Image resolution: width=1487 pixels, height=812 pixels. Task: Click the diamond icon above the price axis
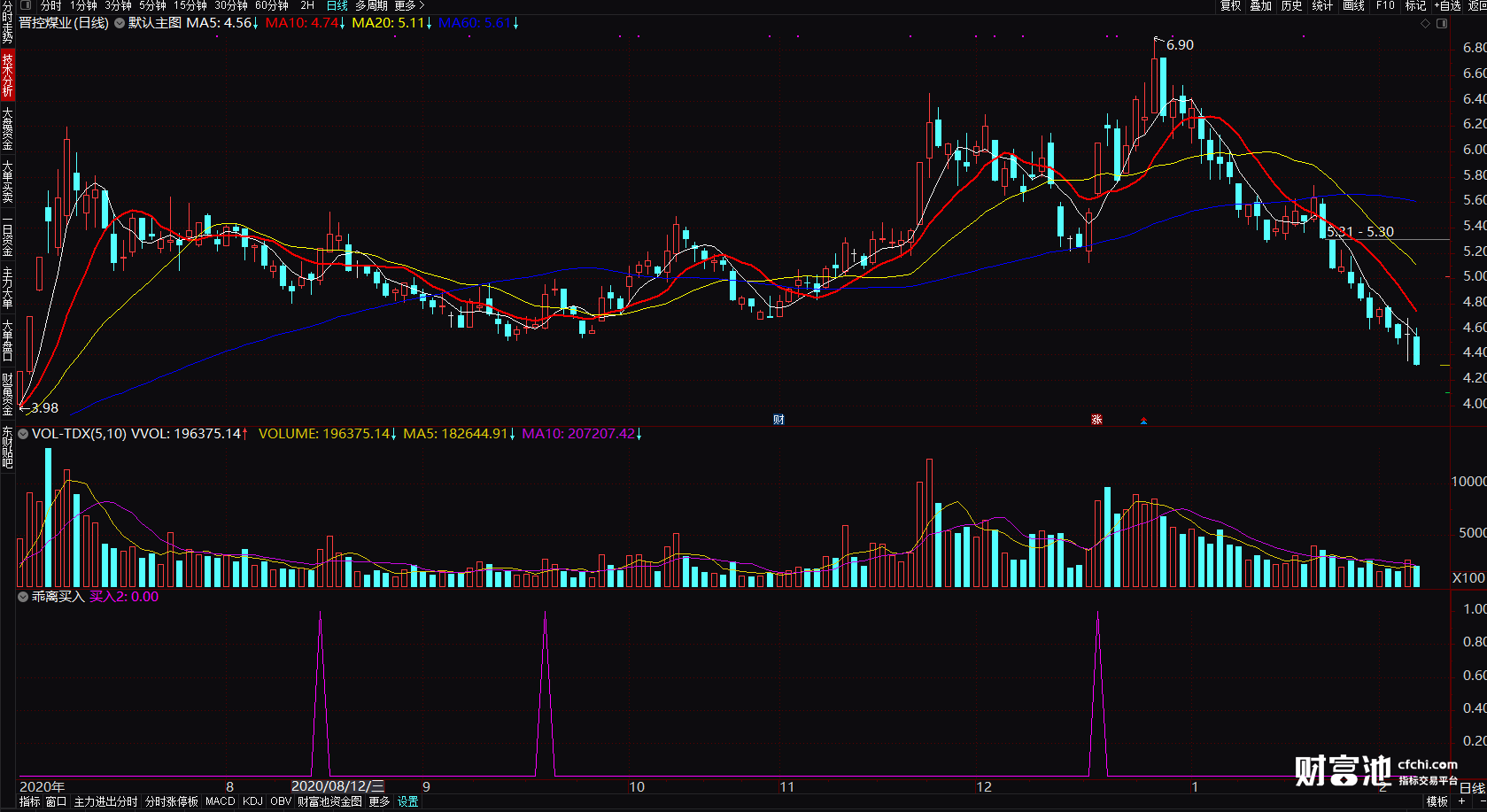pos(1425,23)
